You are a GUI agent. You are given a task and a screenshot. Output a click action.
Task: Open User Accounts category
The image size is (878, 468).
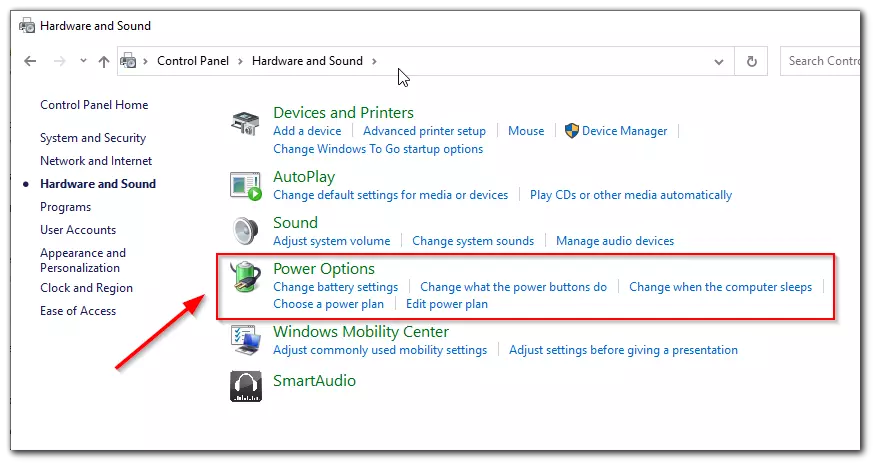tap(78, 230)
